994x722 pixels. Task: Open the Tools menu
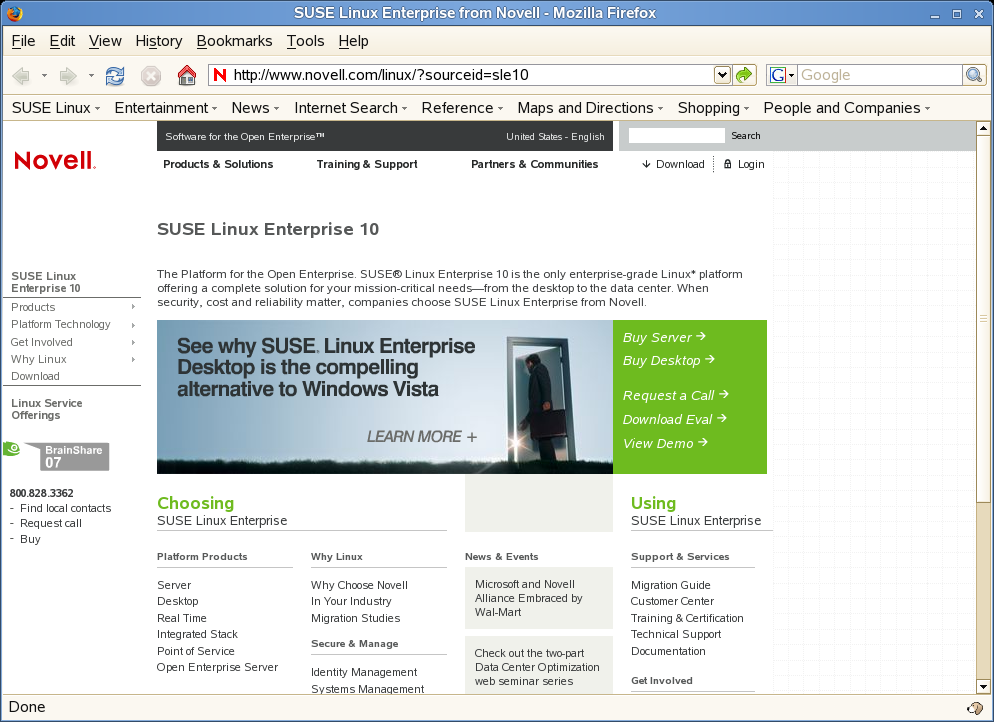306,41
